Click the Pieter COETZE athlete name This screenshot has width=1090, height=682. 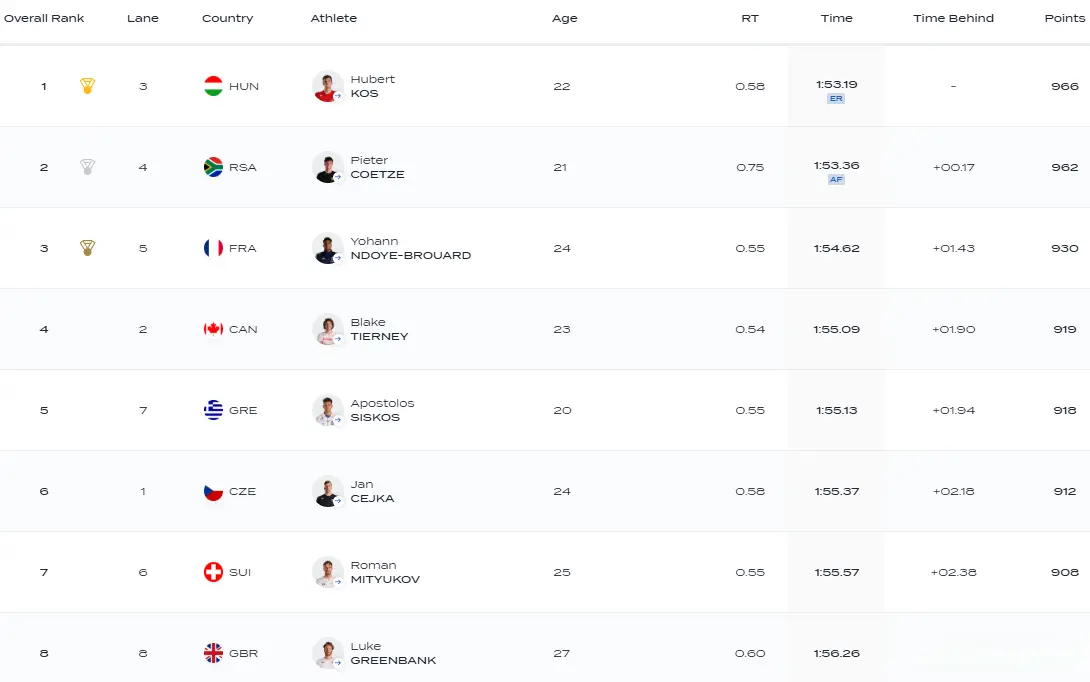377,167
